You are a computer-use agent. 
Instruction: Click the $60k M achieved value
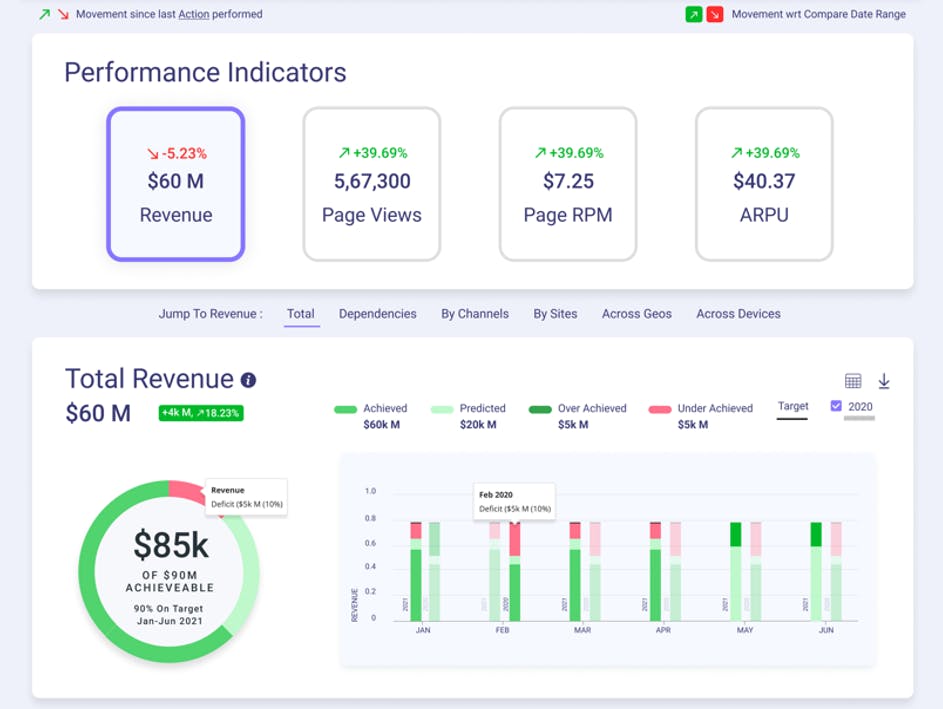tap(381, 425)
